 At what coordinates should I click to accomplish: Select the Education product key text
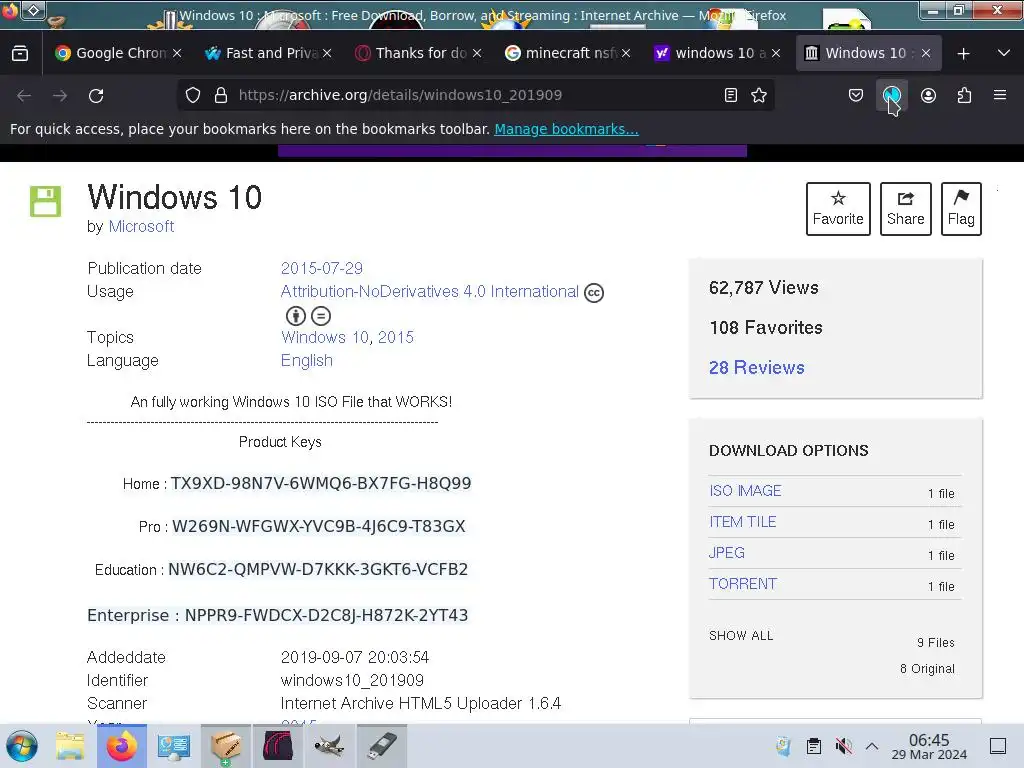tap(318, 569)
